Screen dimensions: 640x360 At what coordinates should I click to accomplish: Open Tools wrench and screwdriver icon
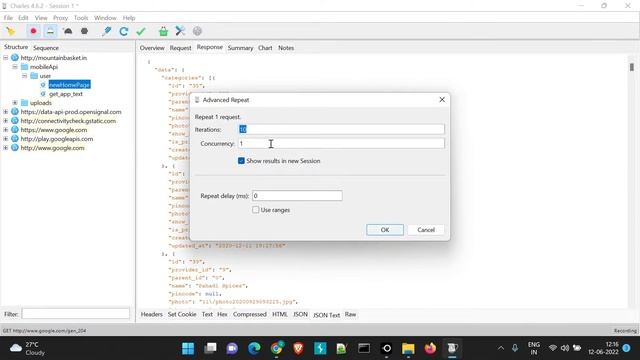pos(180,31)
